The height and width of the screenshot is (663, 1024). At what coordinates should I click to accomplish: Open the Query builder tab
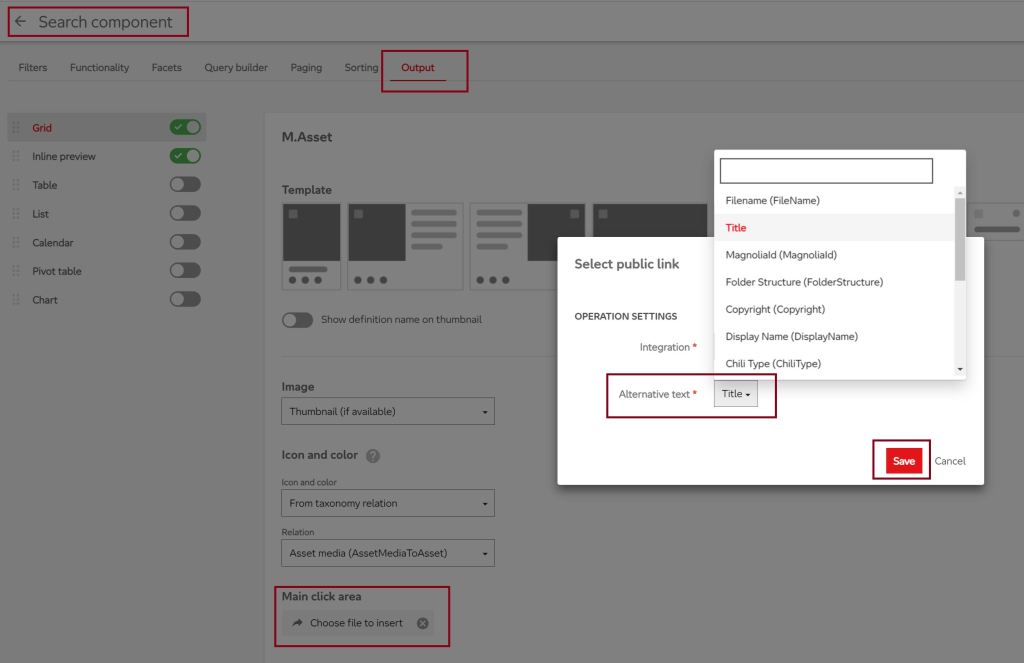point(236,68)
